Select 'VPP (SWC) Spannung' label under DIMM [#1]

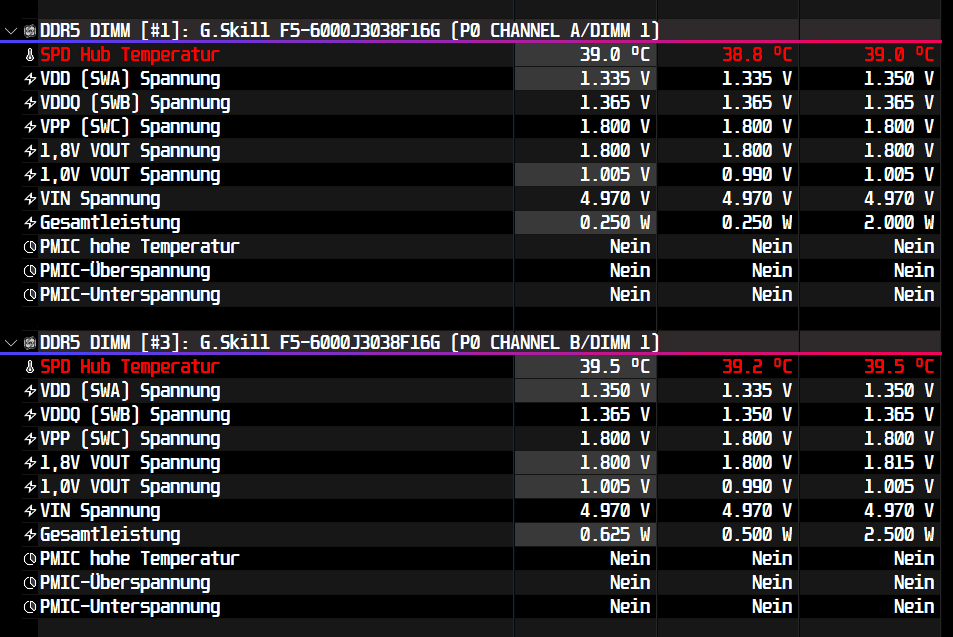[x=130, y=126]
